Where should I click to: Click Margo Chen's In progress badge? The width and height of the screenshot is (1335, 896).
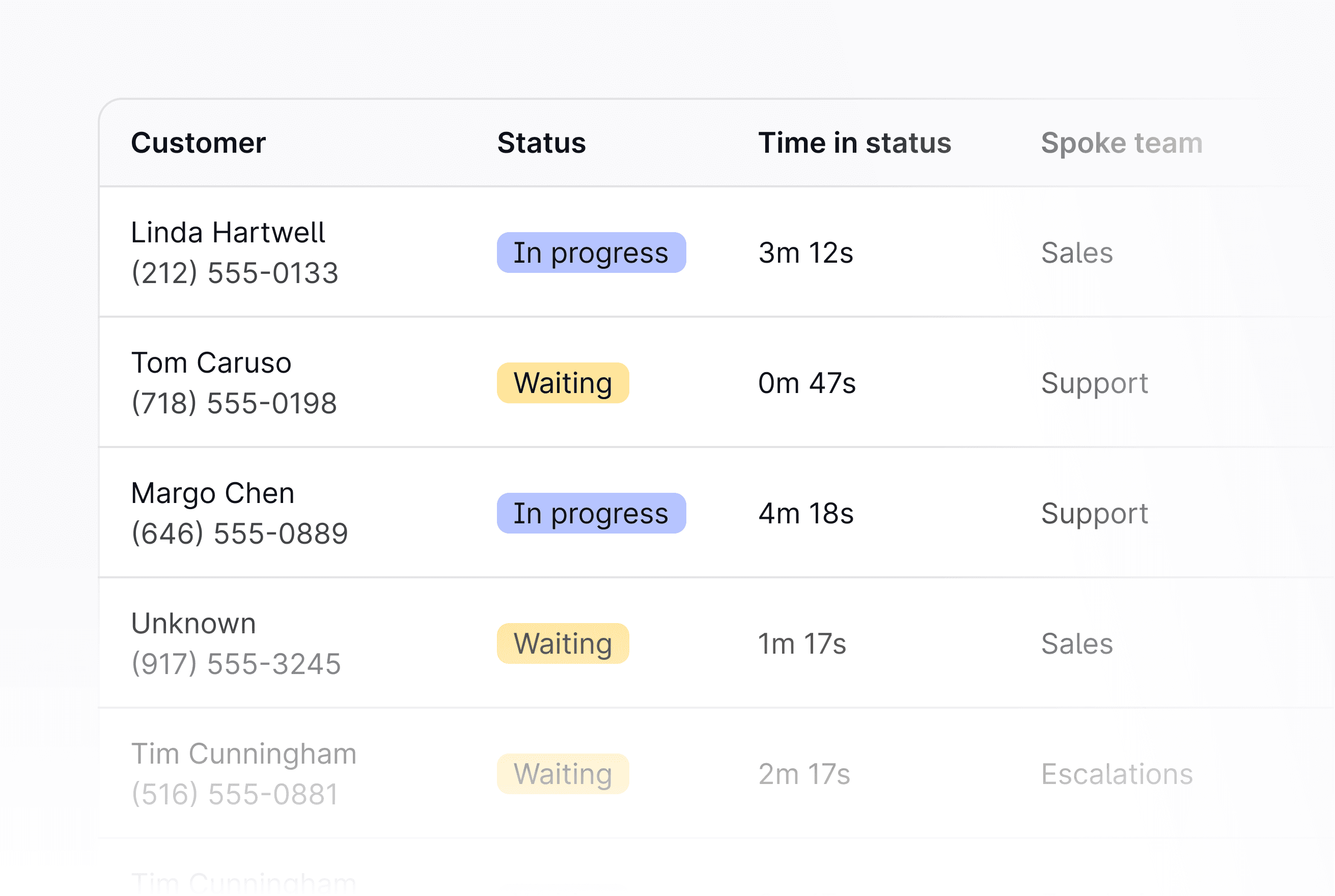(x=590, y=513)
